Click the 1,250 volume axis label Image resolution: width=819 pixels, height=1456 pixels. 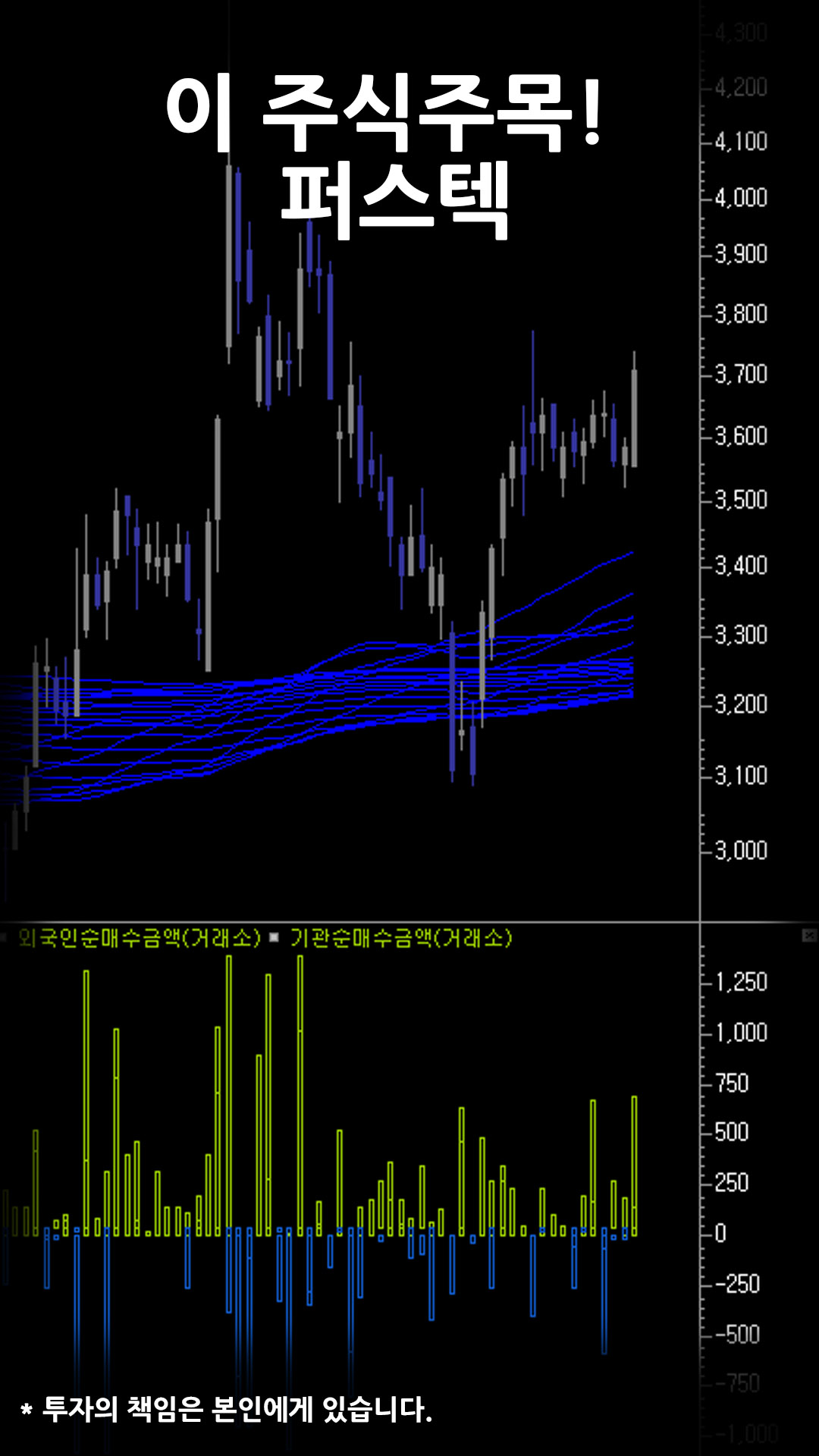[x=741, y=982]
